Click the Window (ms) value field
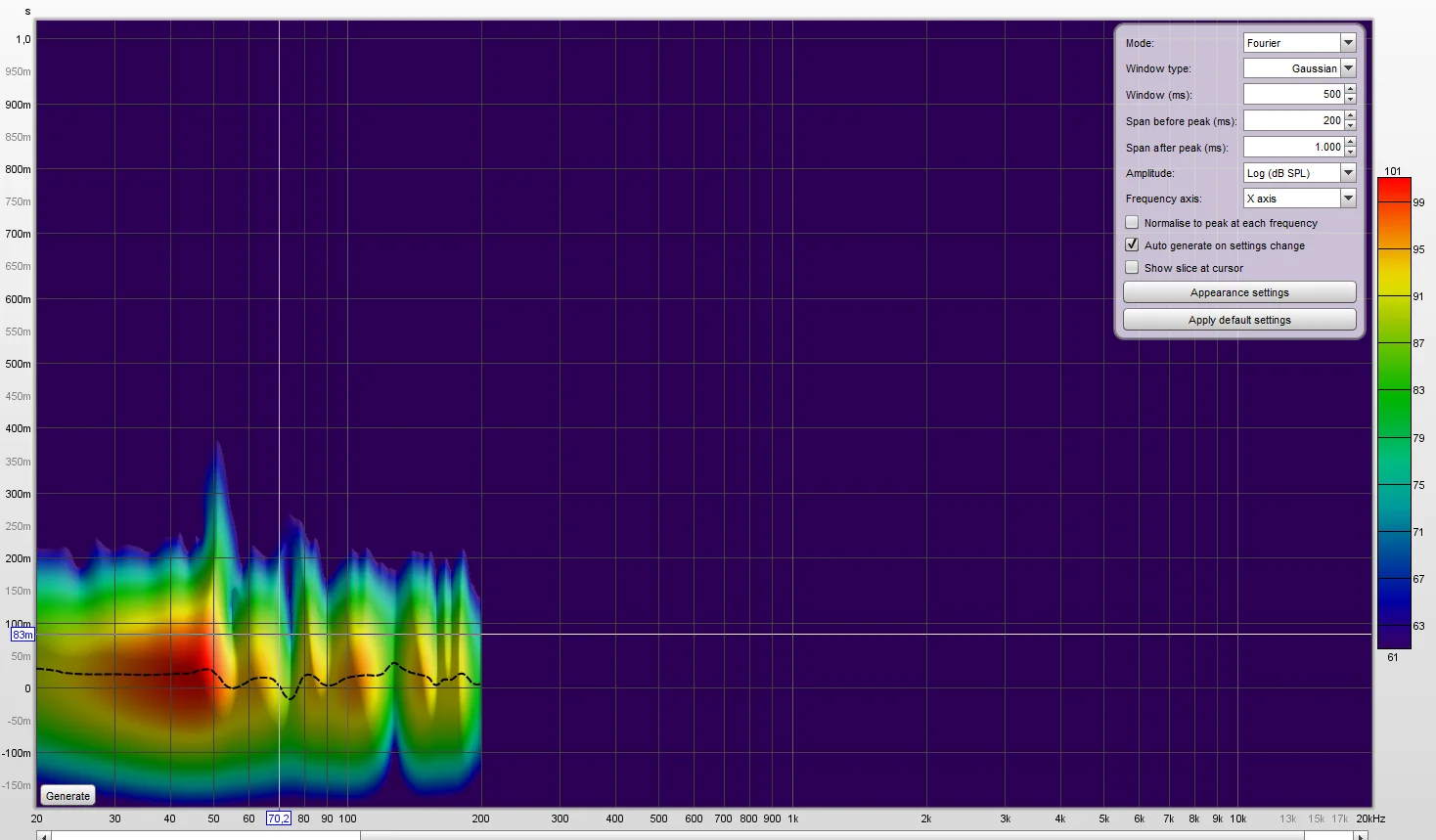Screen dimensions: 1436x840 (1293, 95)
